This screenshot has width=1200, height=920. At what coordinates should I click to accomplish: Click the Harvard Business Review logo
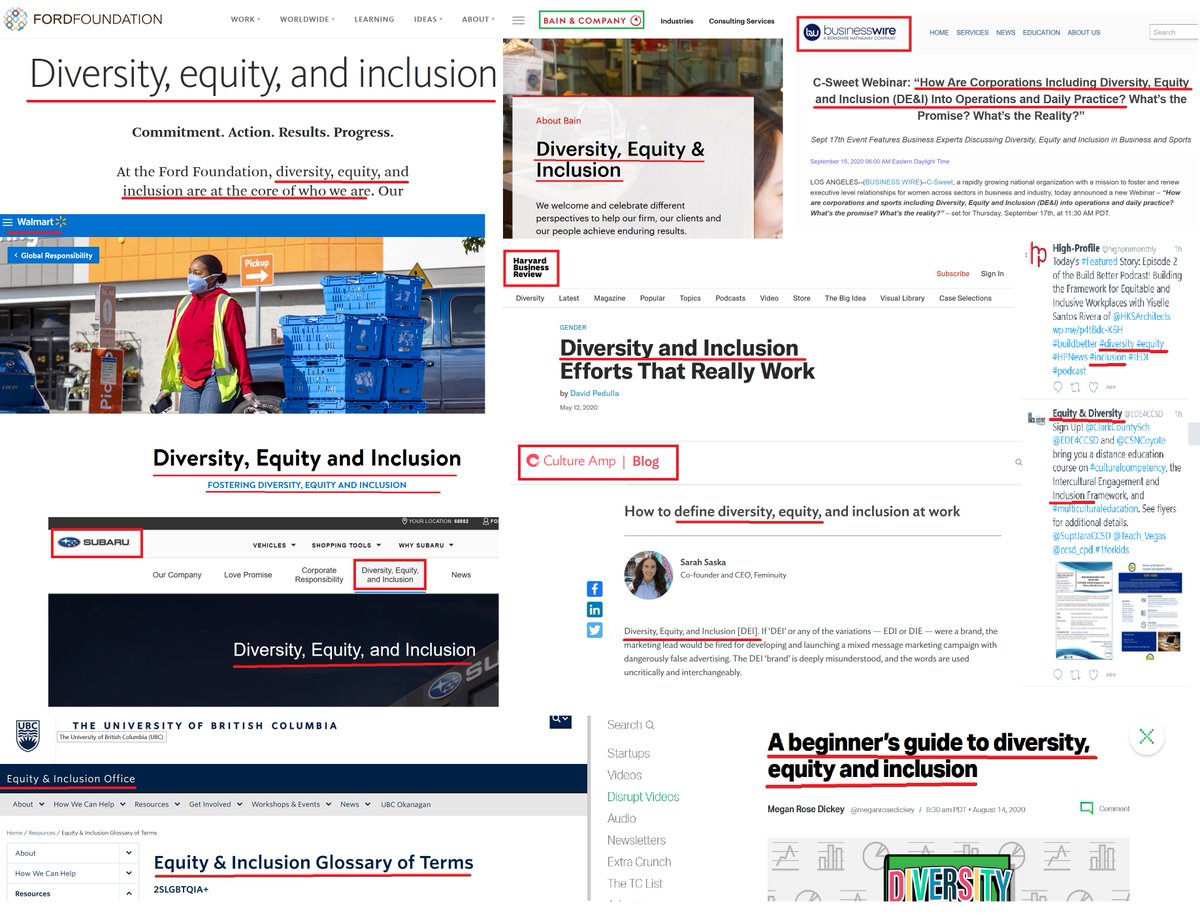pos(530,268)
